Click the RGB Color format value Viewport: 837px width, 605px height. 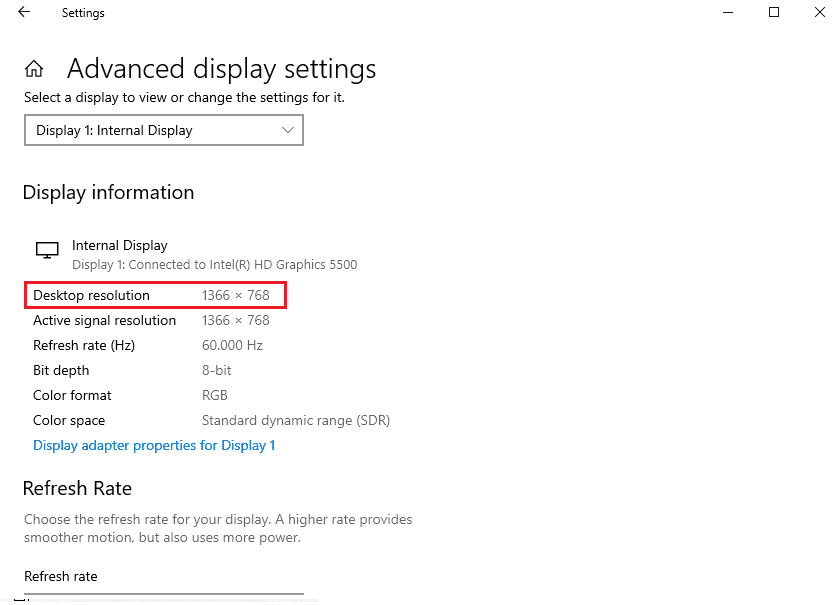[215, 395]
